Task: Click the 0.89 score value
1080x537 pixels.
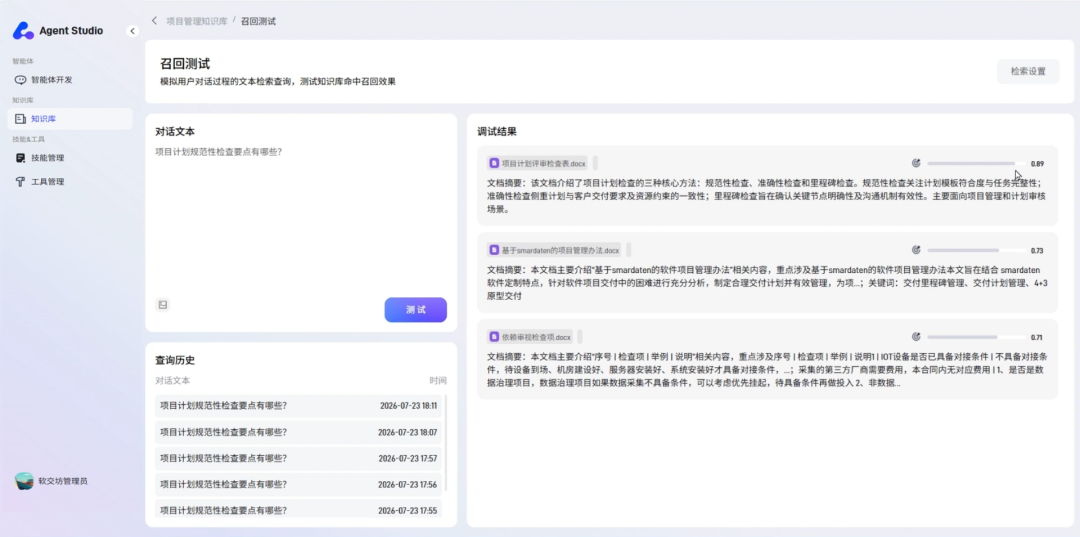Action: coord(1037,164)
